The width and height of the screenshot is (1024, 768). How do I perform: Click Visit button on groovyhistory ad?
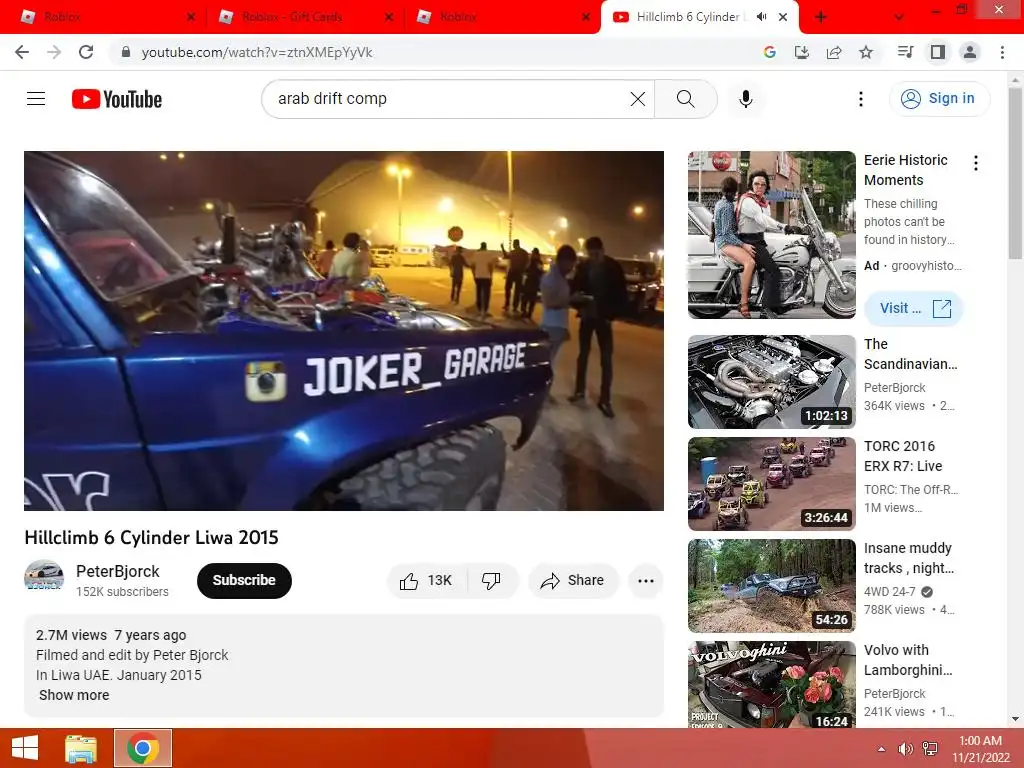[x=914, y=308]
